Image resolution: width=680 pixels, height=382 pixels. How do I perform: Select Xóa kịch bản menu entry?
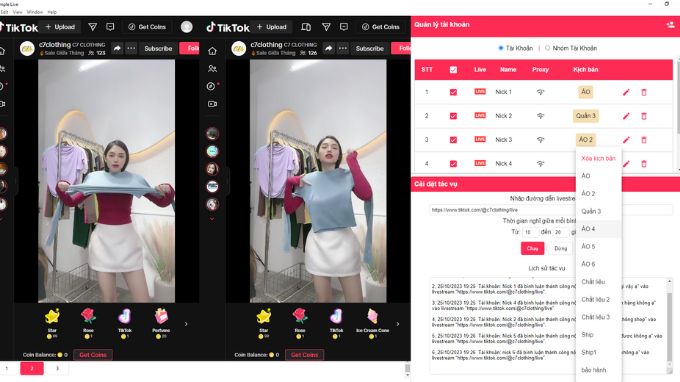tap(598, 158)
